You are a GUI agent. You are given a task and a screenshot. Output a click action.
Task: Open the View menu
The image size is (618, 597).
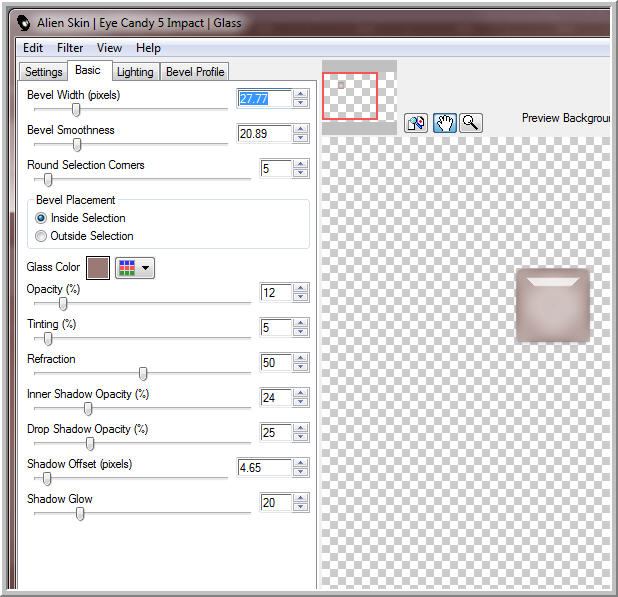click(109, 48)
